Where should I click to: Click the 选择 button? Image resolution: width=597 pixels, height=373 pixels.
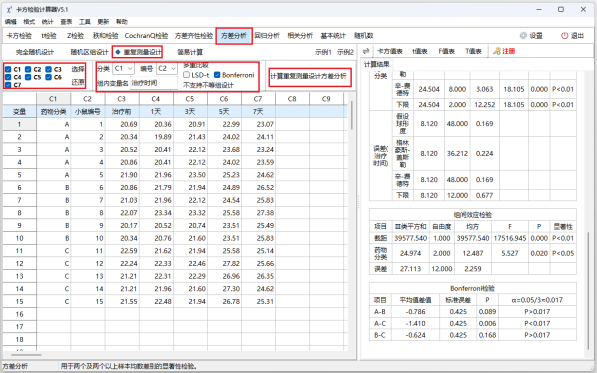tap(78, 69)
